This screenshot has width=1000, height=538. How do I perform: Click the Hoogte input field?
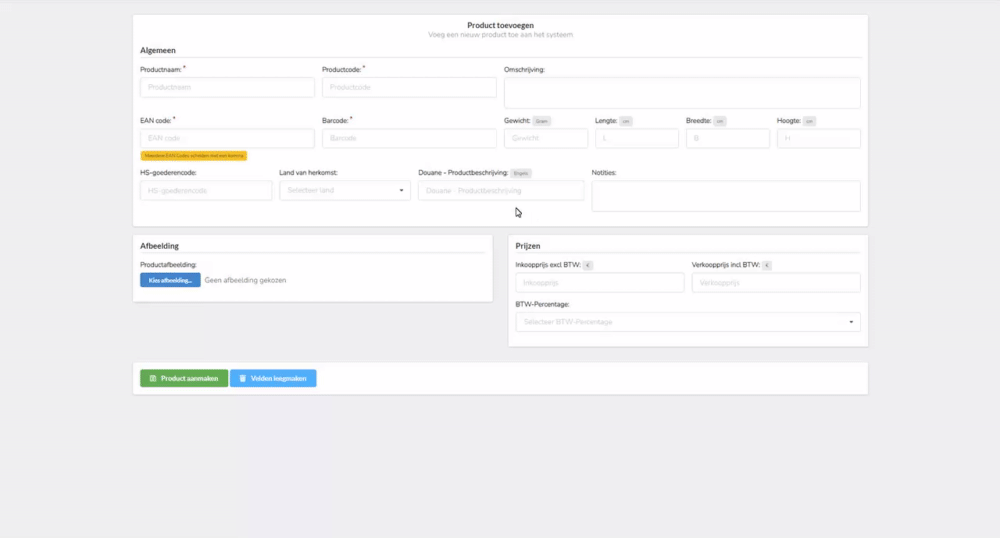(818, 138)
